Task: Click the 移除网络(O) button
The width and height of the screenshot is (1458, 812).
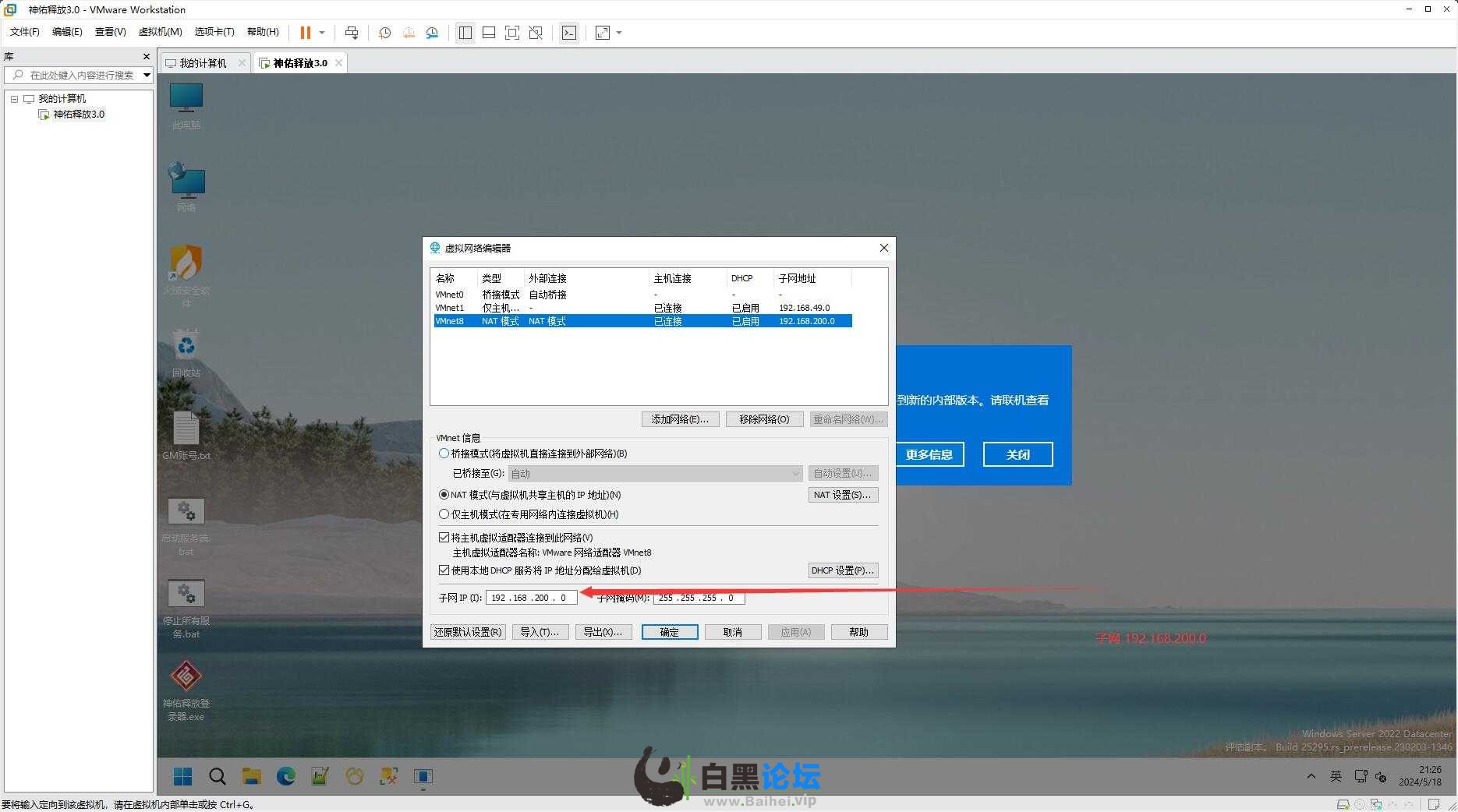Action: click(x=764, y=419)
